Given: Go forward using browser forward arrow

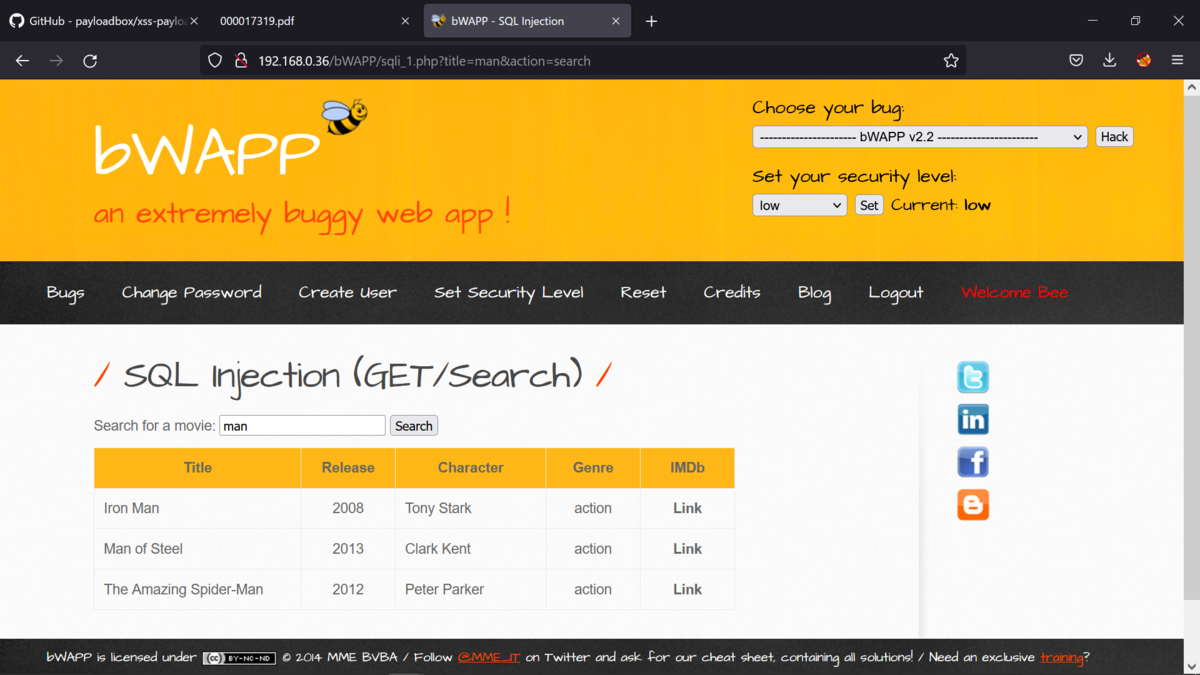Looking at the screenshot, I should point(56,60).
